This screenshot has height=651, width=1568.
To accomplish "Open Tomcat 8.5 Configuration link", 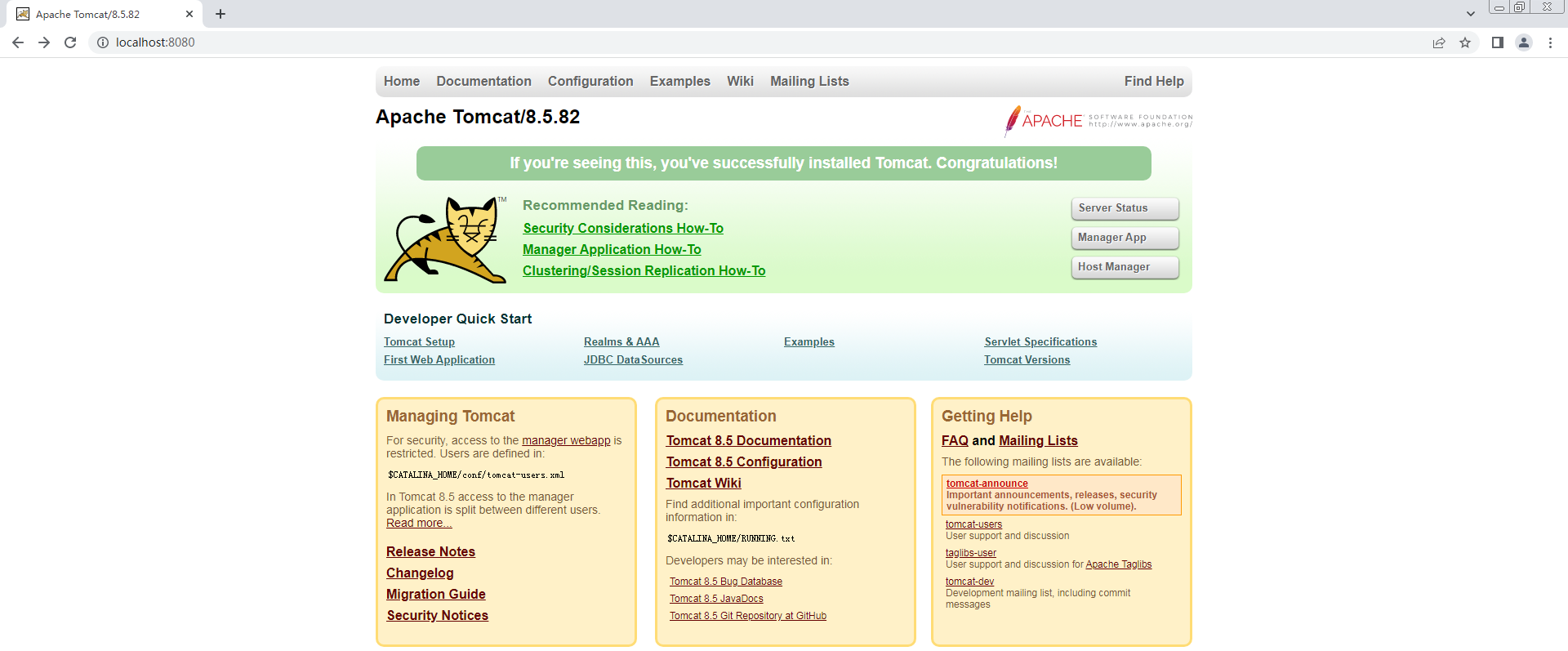I will [744, 462].
